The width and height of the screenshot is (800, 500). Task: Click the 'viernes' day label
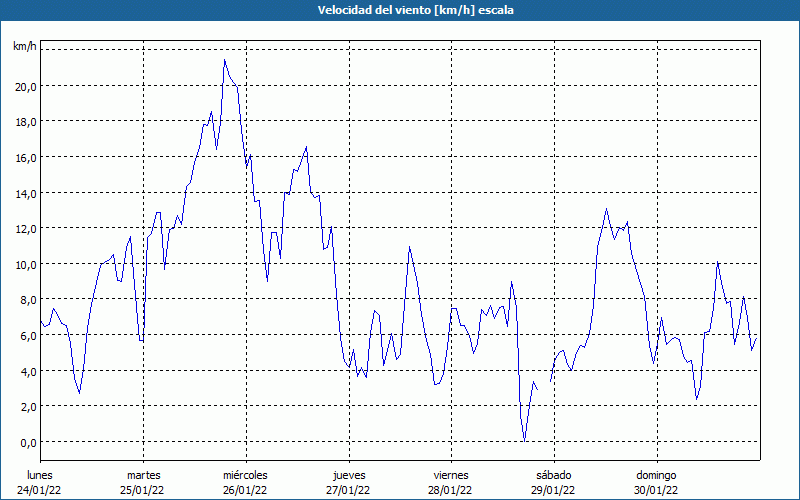tap(451, 475)
